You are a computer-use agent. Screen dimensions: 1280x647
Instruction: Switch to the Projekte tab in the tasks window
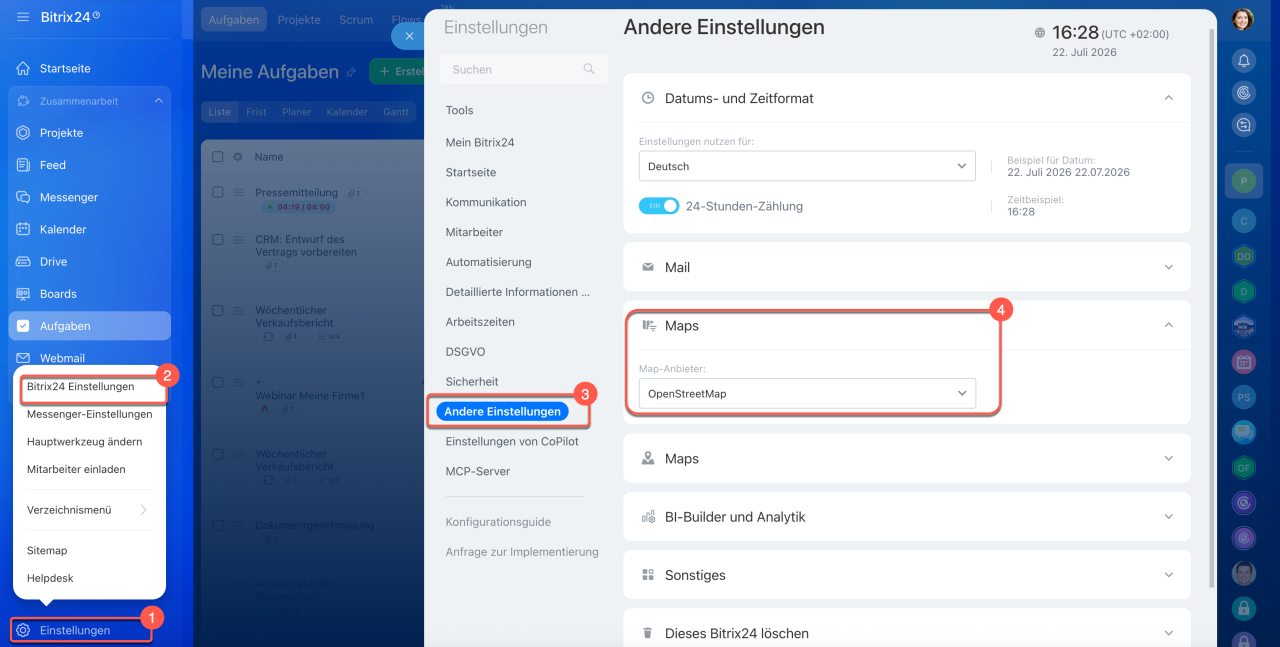(x=299, y=20)
